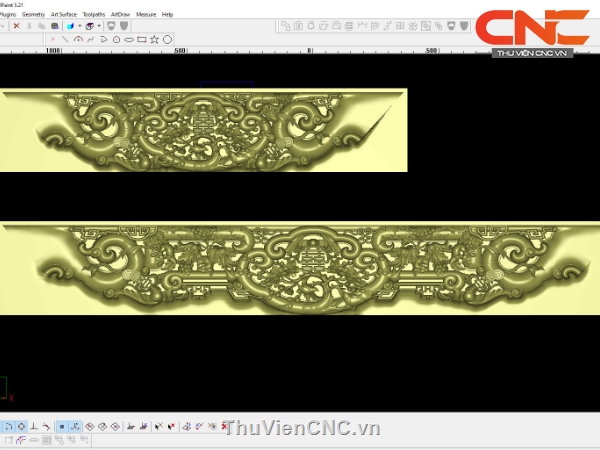The height and width of the screenshot is (450, 600).
Task: Select the Polyline drawing tool
Action: pyautogui.click(x=91, y=39)
